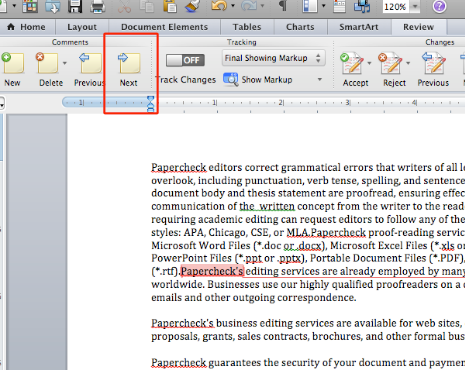The image size is (465, 370).
Task: Go to Previous change
Action: tap(434, 63)
